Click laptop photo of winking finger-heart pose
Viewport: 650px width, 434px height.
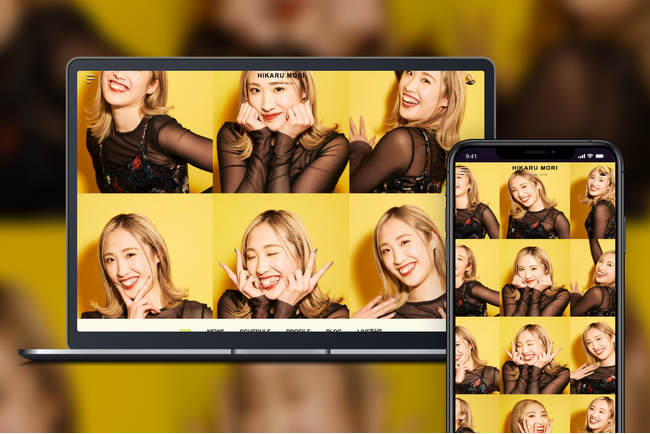pyautogui.click(x=281, y=256)
